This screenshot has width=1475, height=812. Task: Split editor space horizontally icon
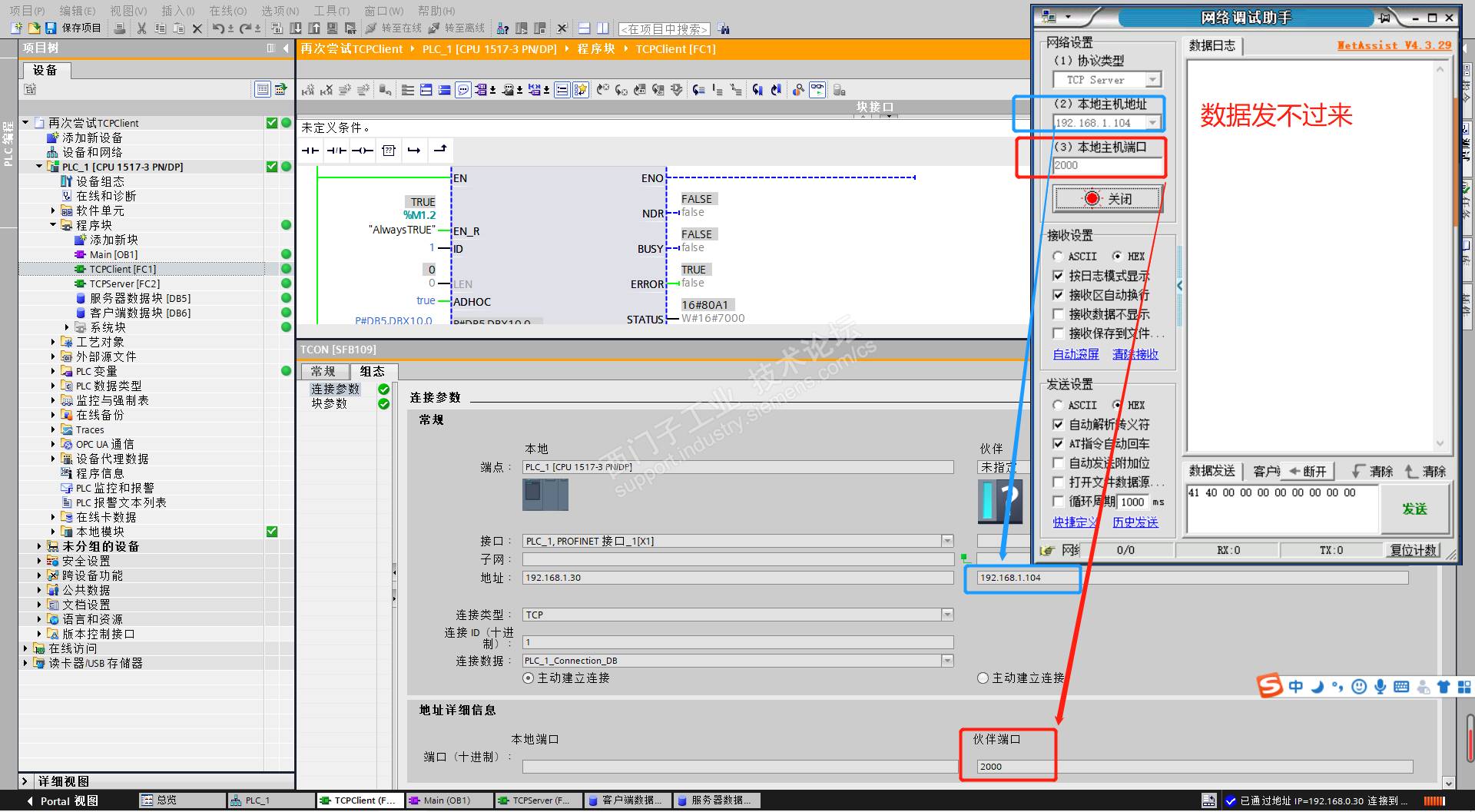tap(585, 28)
